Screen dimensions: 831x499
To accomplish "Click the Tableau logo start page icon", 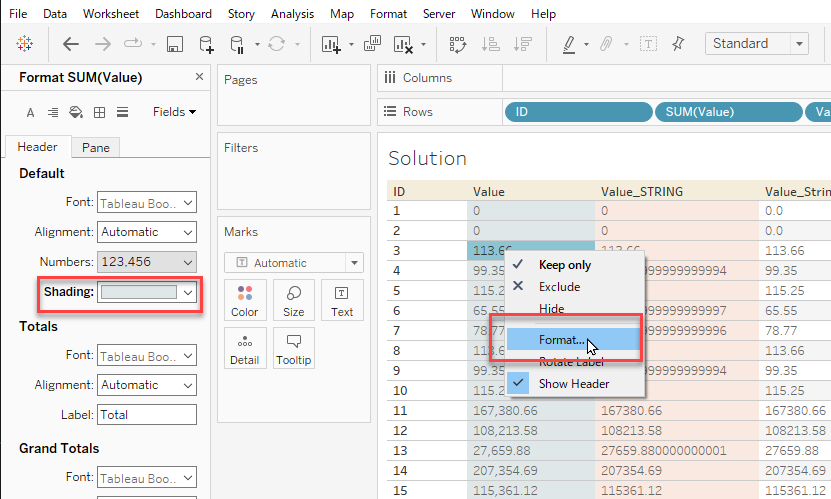I will point(24,43).
